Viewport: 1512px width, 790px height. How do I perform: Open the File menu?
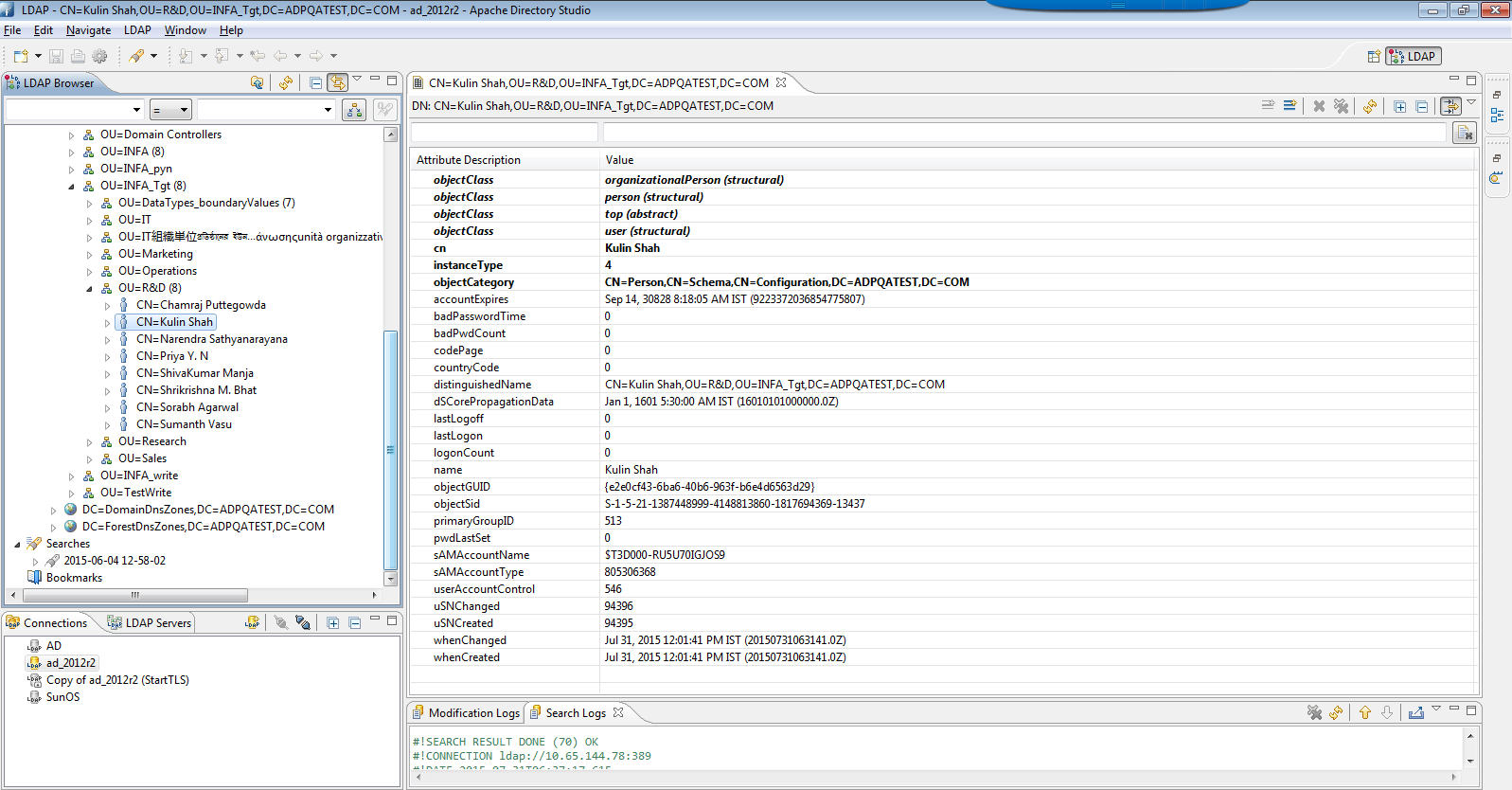12,30
